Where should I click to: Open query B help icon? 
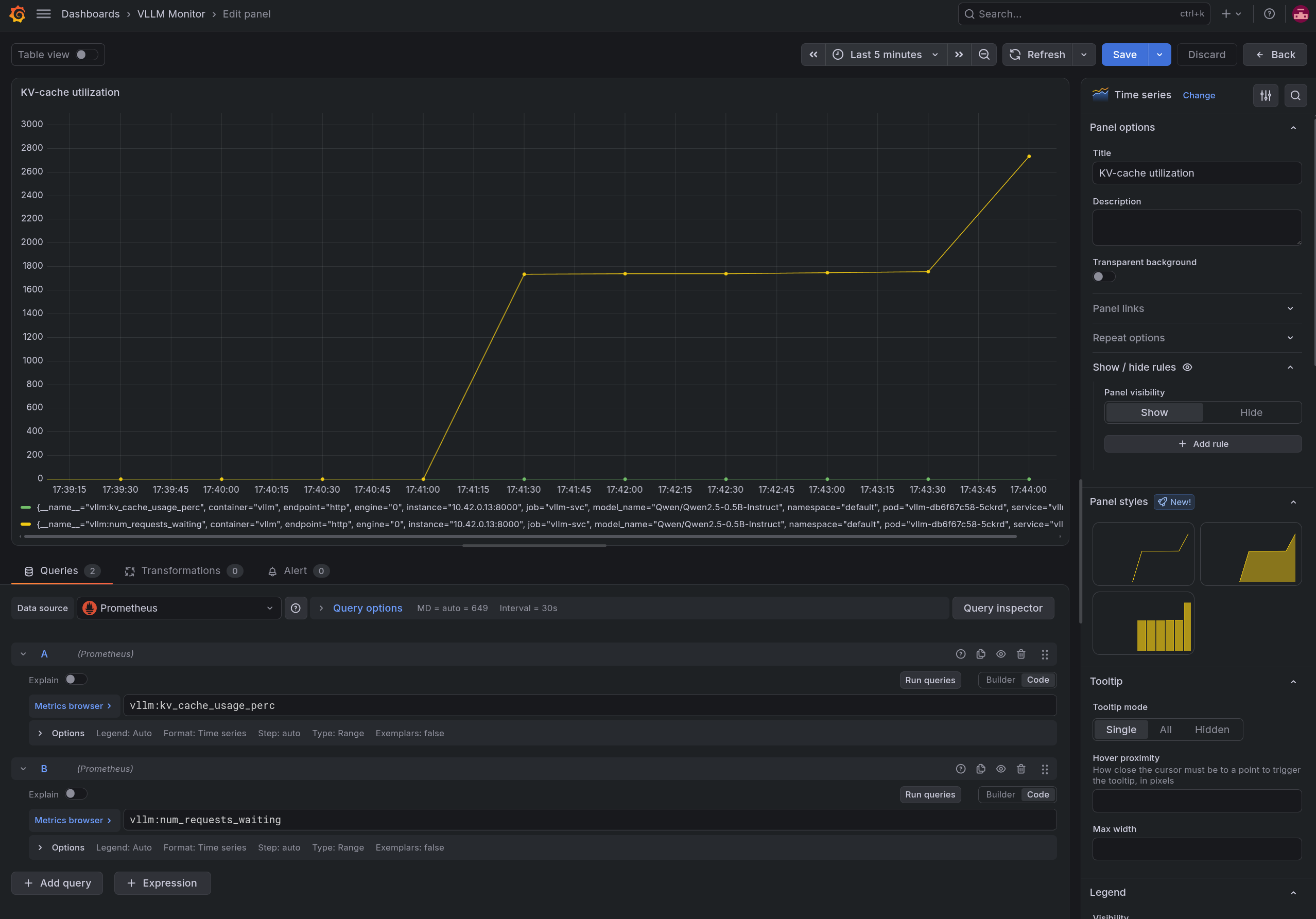point(961,769)
